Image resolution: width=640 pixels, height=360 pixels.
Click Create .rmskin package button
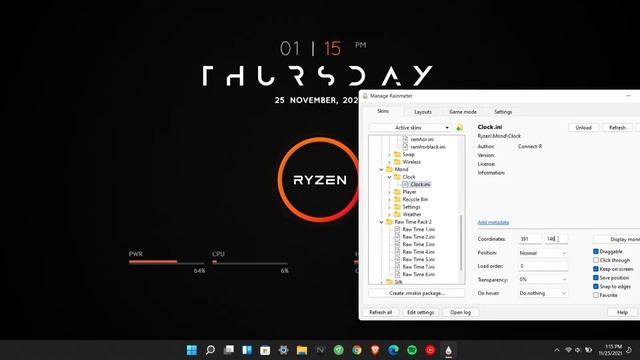[417, 293]
